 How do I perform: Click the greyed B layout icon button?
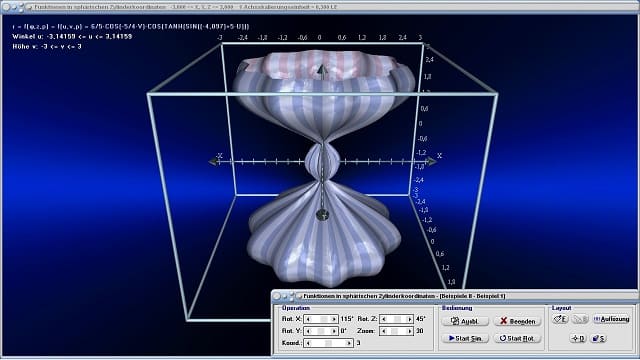pyautogui.click(x=580, y=319)
